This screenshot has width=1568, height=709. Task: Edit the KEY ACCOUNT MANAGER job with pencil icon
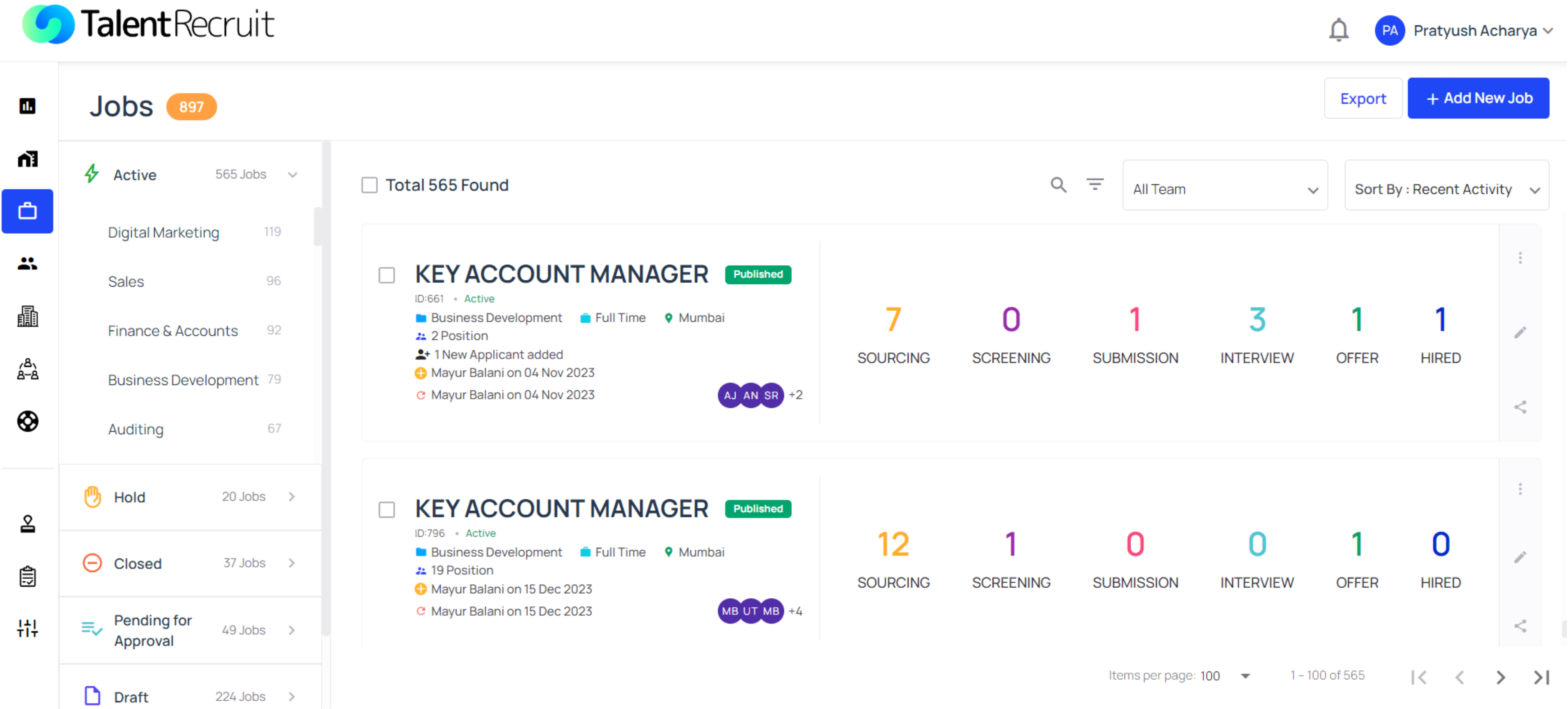click(x=1520, y=332)
